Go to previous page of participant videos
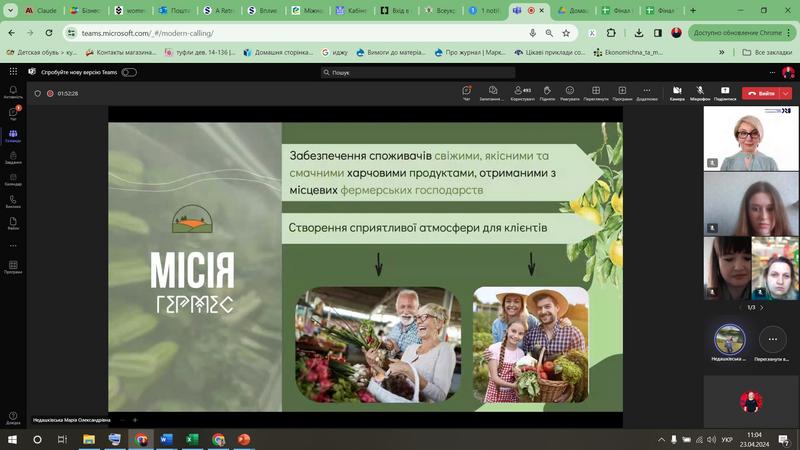The image size is (800, 450). tap(740, 308)
